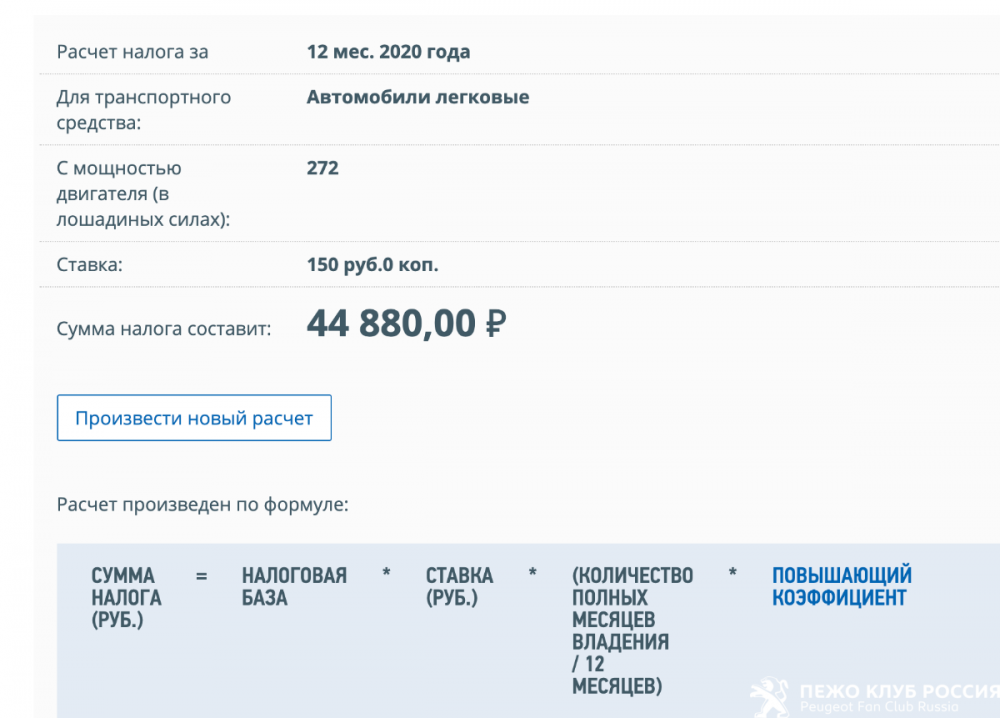Image resolution: width=1000 pixels, height=718 pixels.
Task: Click the НАЛОГОВАЯ БАЗА formula term
Action: (x=294, y=587)
